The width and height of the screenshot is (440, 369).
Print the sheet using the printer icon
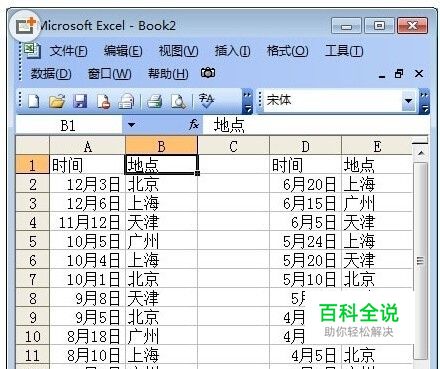click(x=155, y=101)
